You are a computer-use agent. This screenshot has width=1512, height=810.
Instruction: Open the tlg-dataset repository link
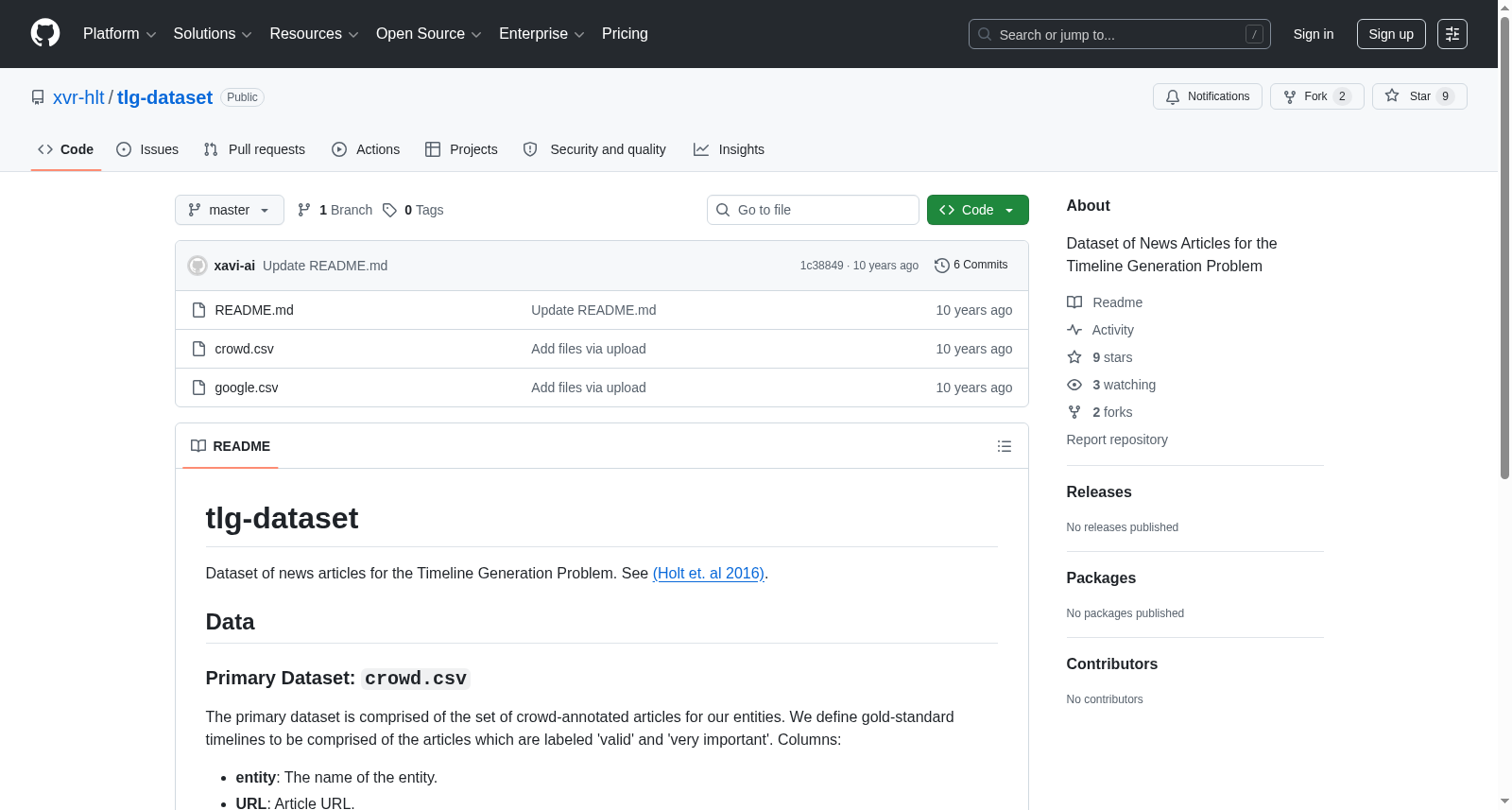(x=164, y=97)
